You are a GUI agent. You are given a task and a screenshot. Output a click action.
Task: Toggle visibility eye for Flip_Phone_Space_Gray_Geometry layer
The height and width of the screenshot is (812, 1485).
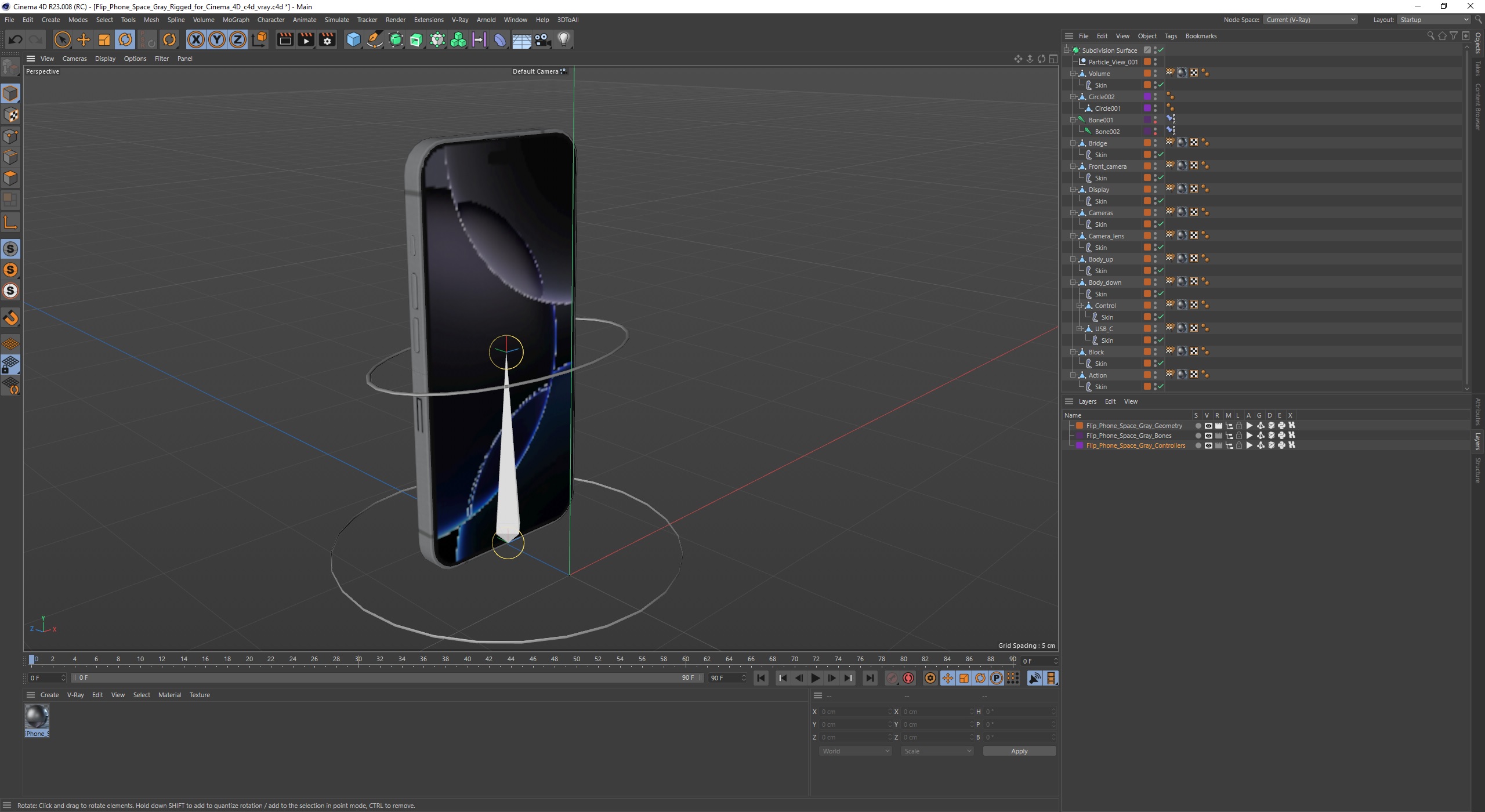coord(1208,426)
